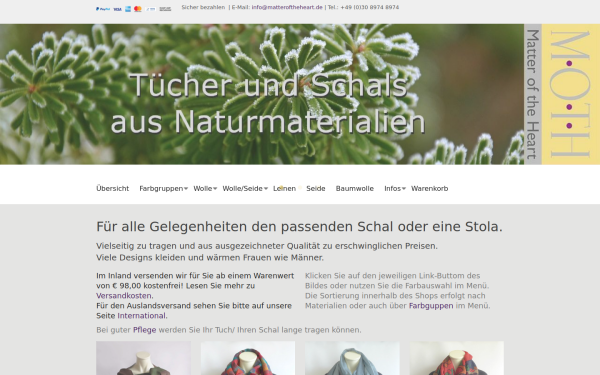Viewport: 600px width, 375px height.
Task: Click heading 'Für alle Gelegenheiten den passenden Schal'
Action: pos(299,227)
